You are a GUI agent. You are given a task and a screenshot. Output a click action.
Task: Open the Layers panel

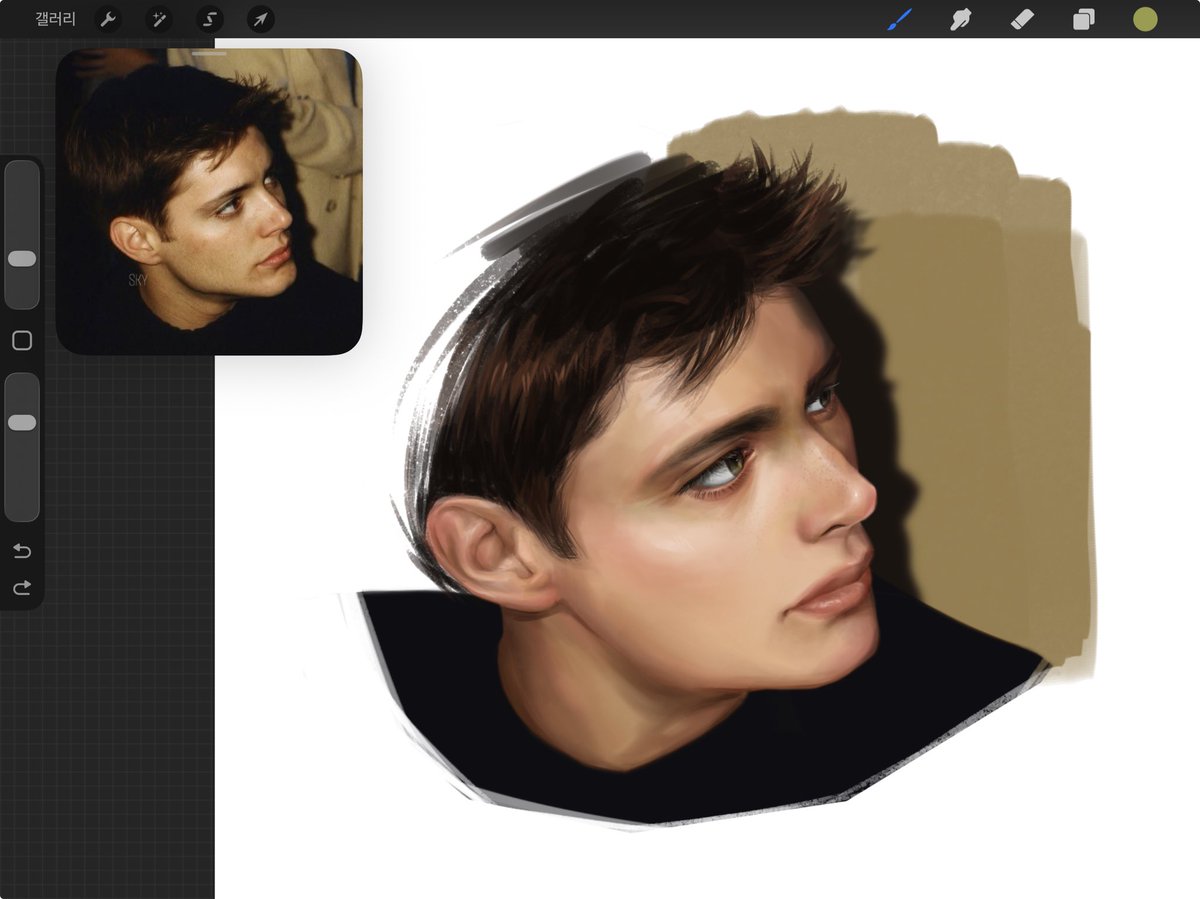click(x=1084, y=19)
